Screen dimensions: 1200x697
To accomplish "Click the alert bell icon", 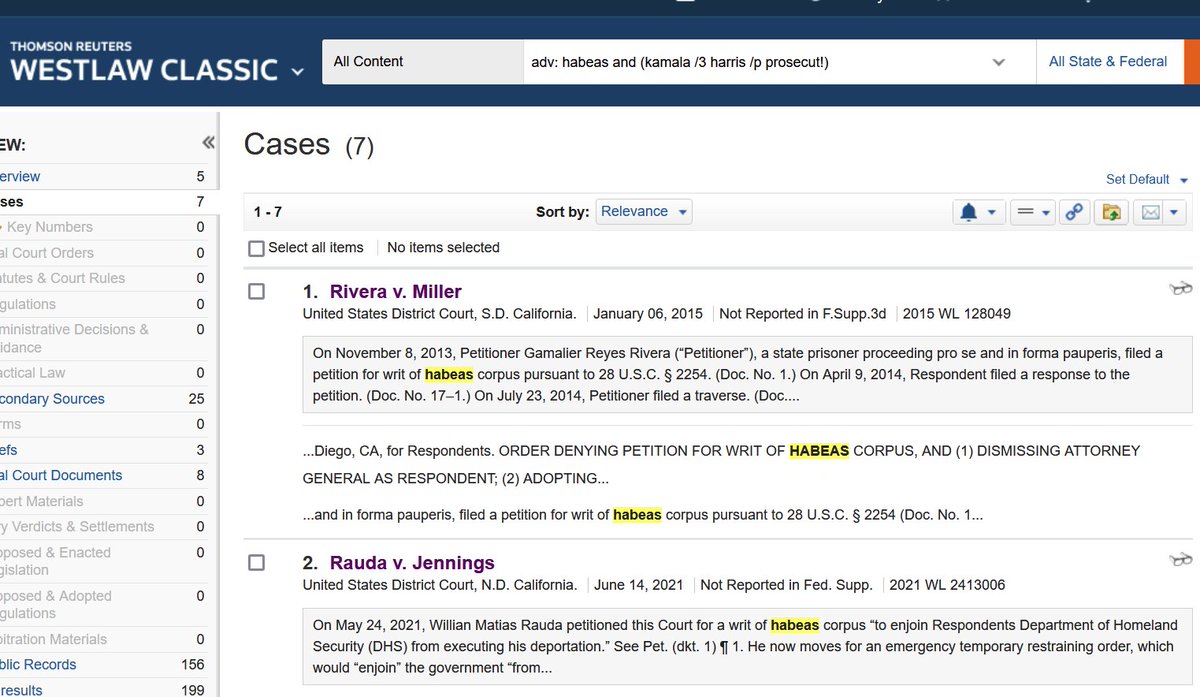I will pos(968,212).
